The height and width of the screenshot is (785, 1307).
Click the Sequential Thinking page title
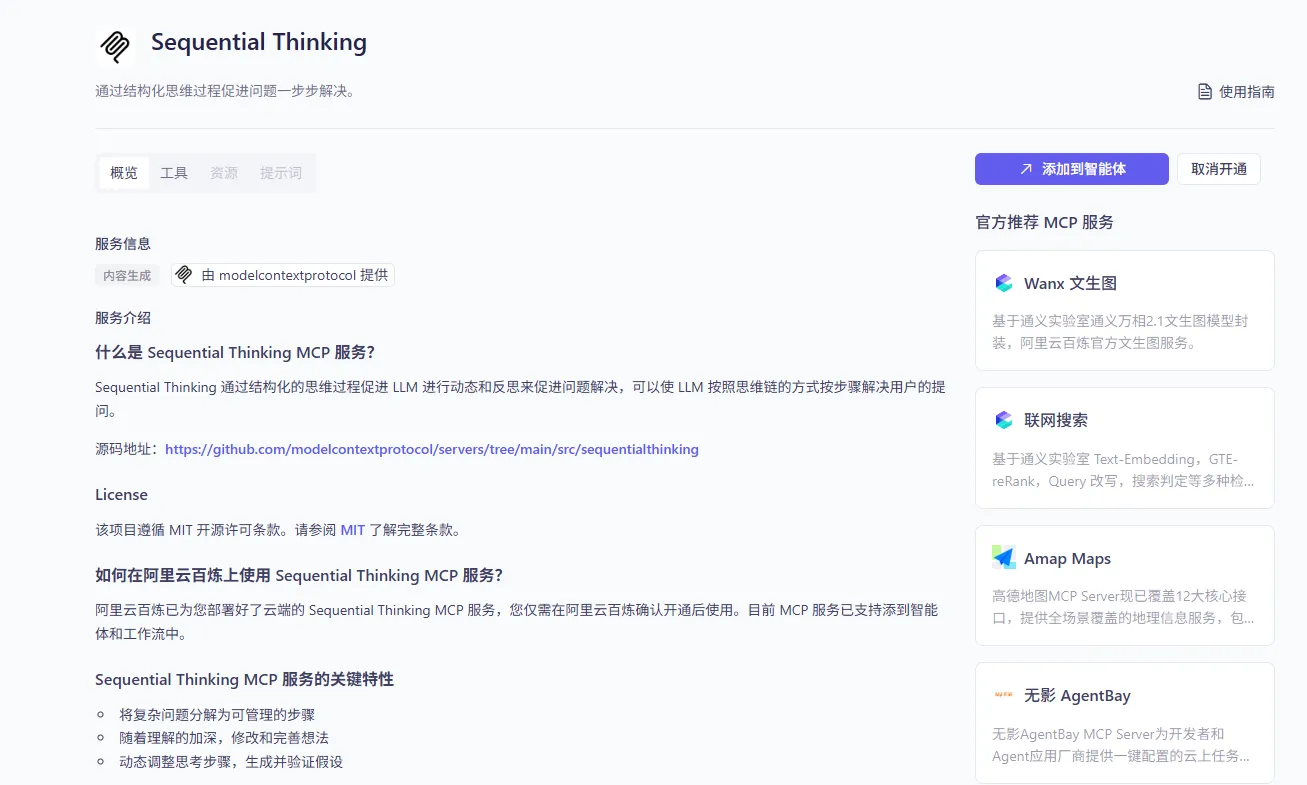click(259, 42)
